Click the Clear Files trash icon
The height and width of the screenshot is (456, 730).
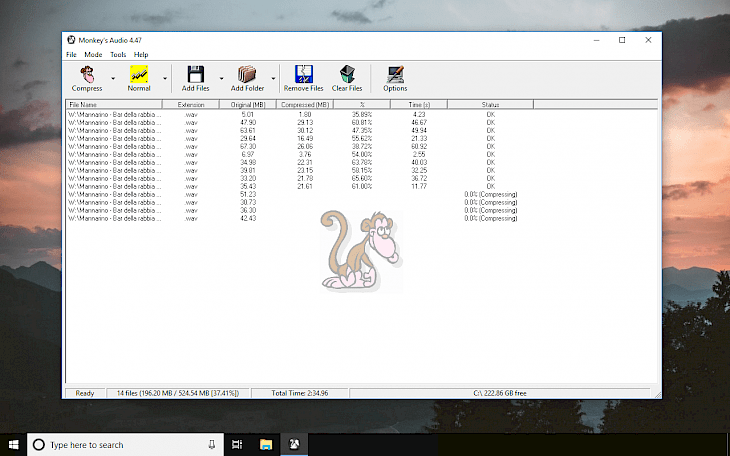pos(347,75)
